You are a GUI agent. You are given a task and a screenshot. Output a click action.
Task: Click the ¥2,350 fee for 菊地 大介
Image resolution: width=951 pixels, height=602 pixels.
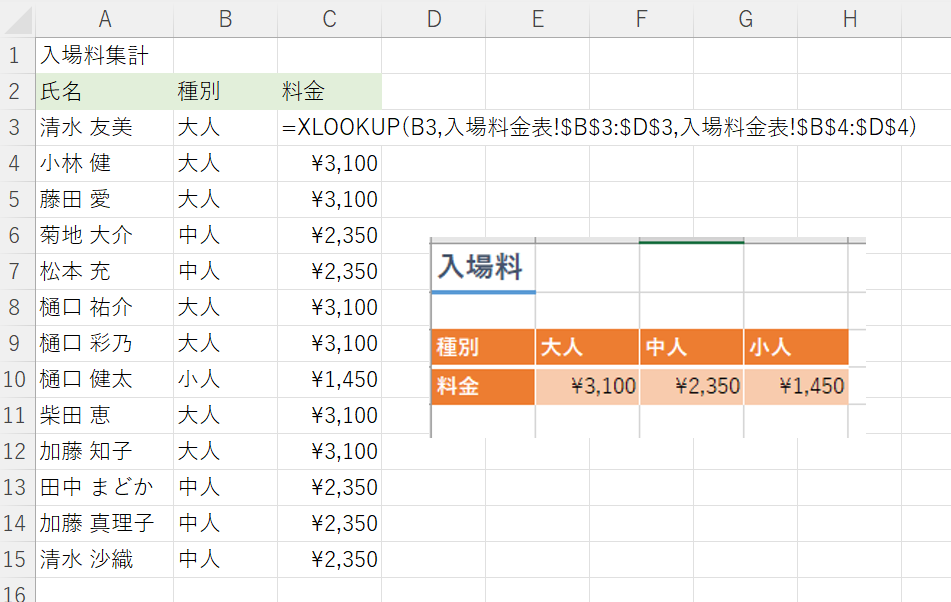click(x=329, y=235)
